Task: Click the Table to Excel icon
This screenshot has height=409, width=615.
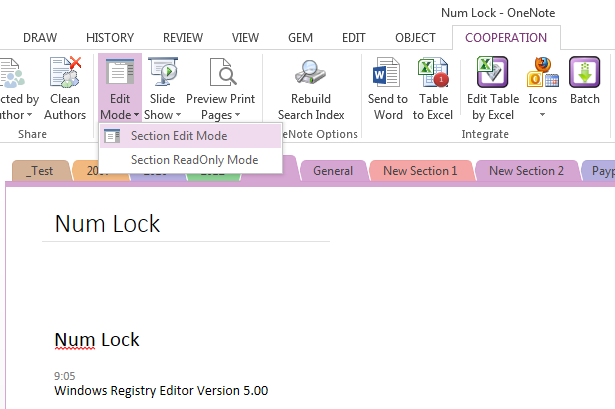Action: coord(433,72)
